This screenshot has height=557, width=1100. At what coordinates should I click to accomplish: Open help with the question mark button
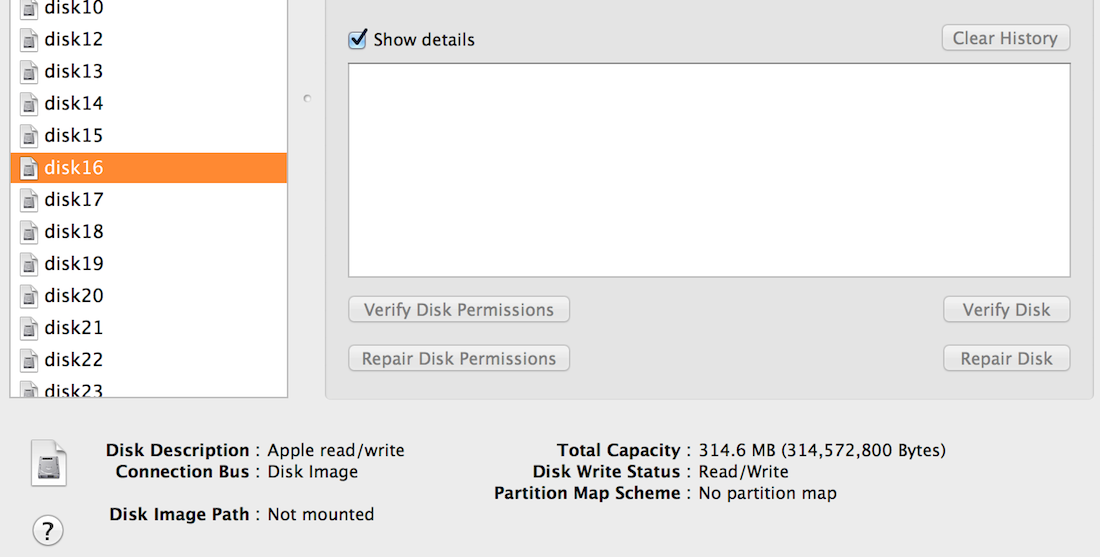pos(48,530)
